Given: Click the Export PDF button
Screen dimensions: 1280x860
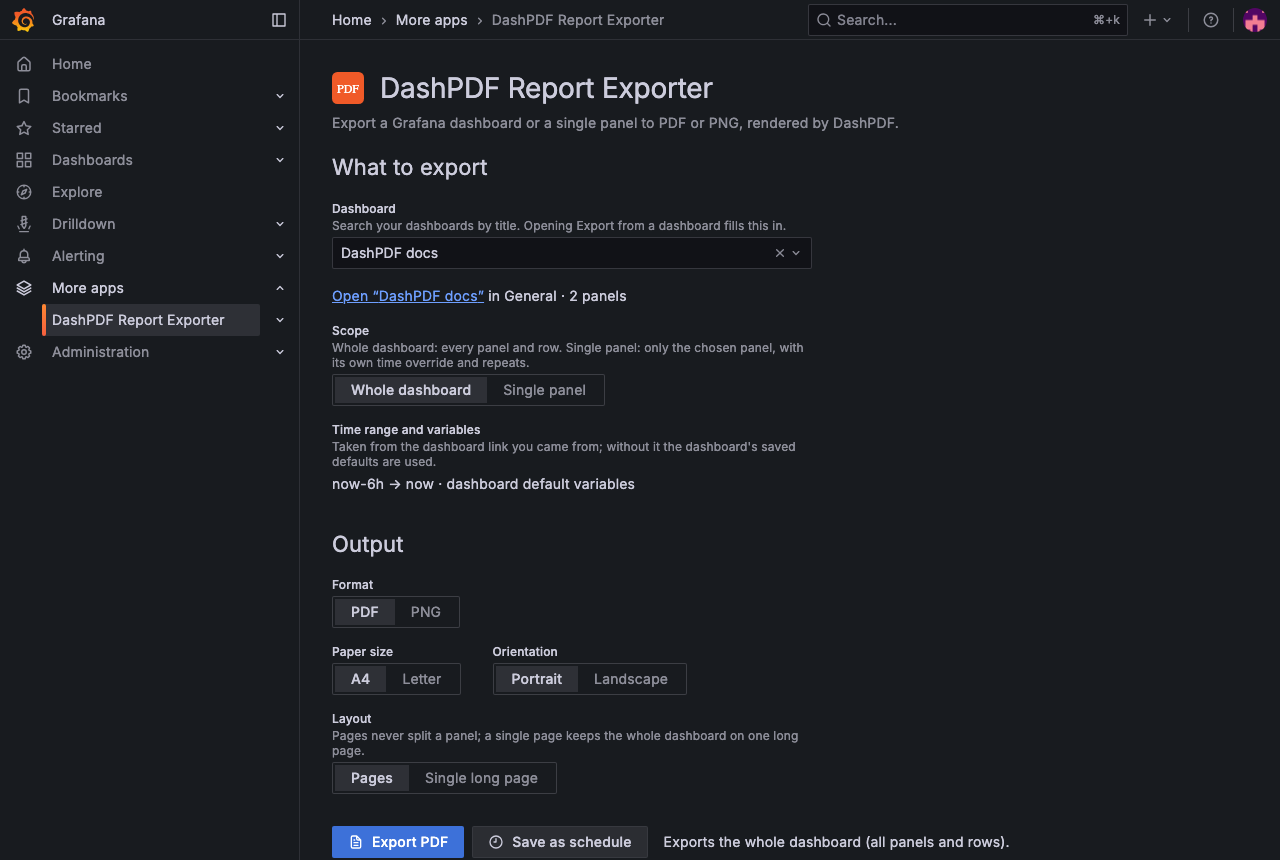Looking at the screenshot, I should 398,842.
